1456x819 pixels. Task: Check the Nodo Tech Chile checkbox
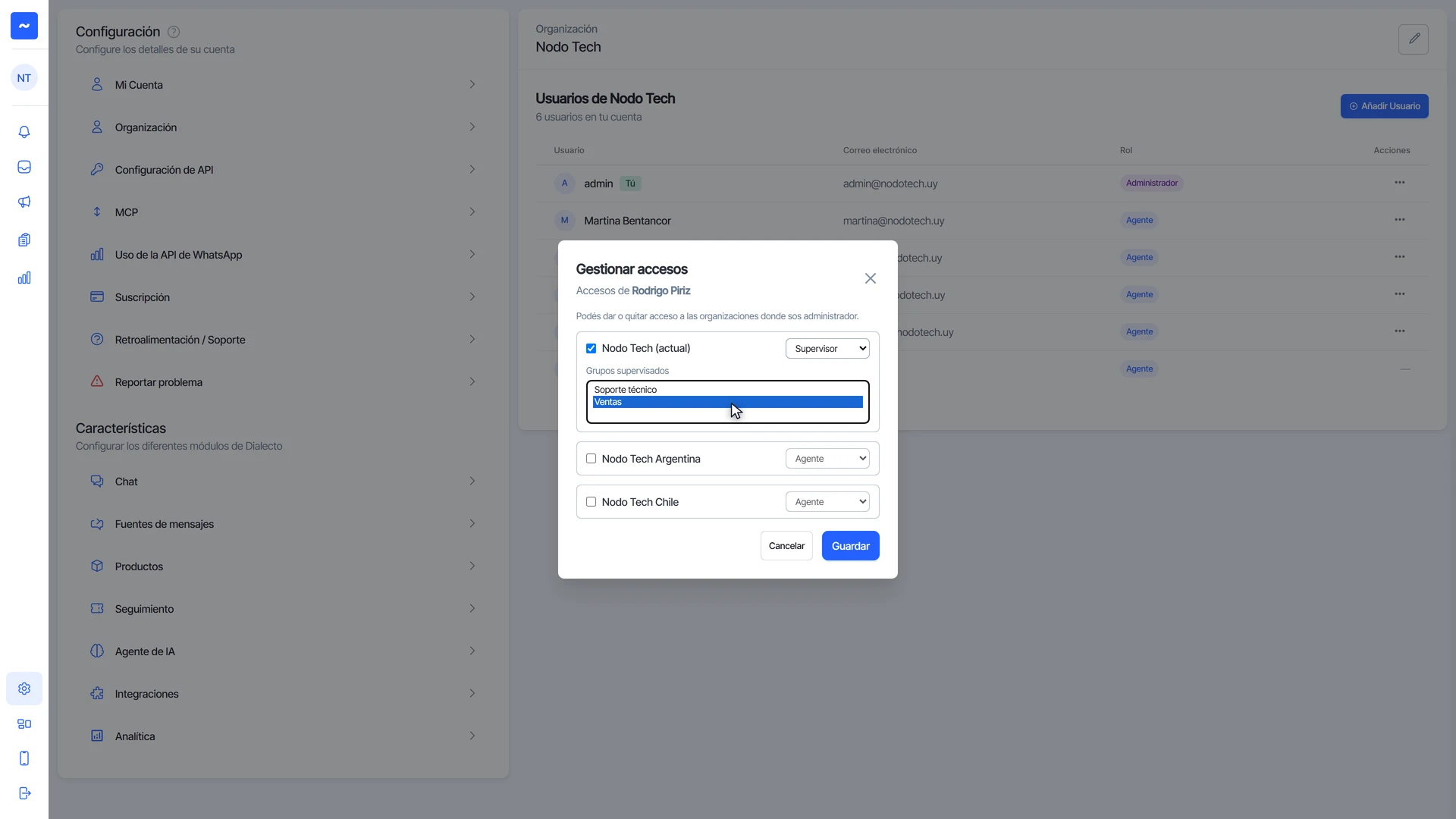point(591,502)
